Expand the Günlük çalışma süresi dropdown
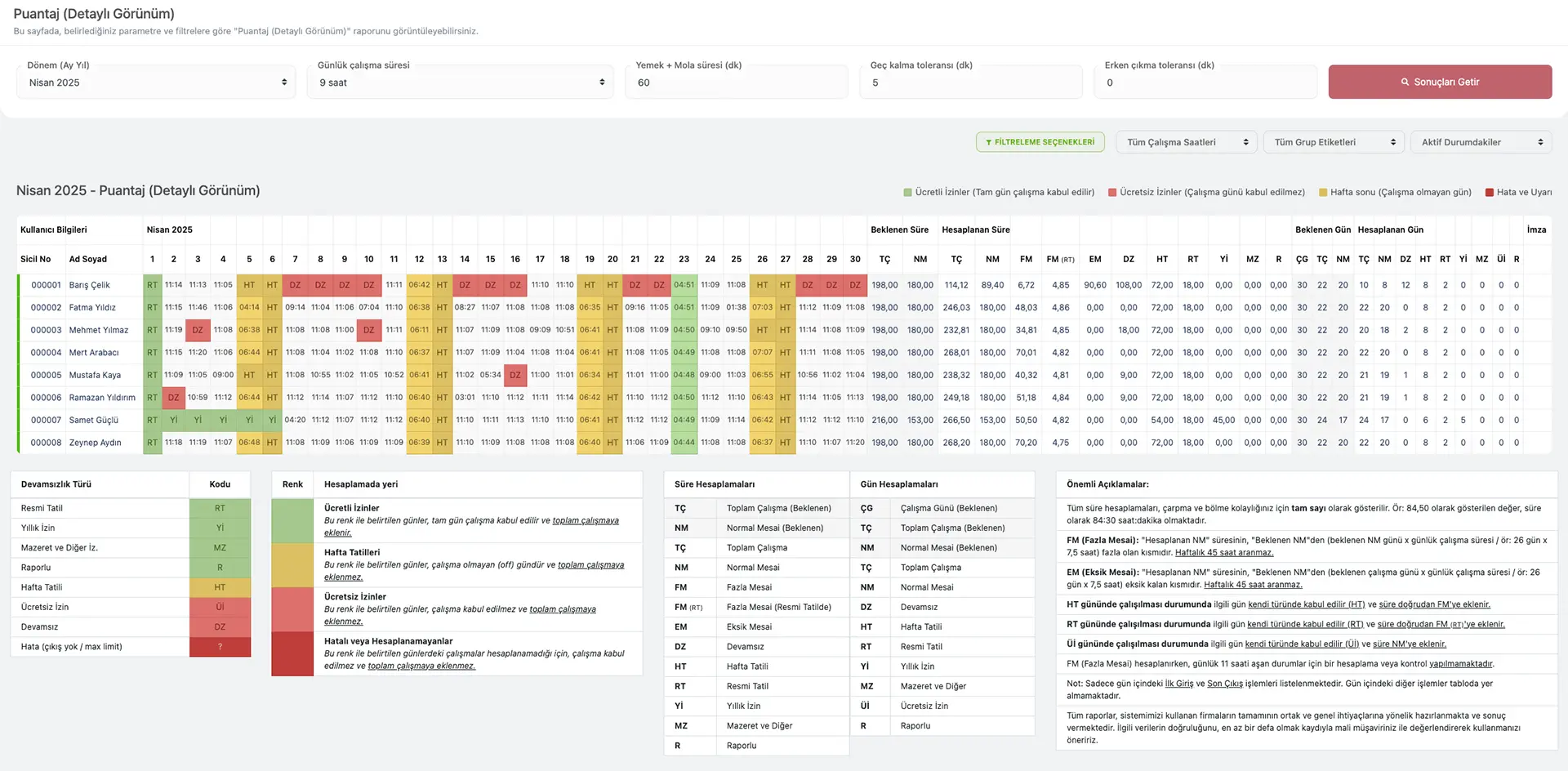Viewport: 1568px width, 771px height. click(460, 82)
